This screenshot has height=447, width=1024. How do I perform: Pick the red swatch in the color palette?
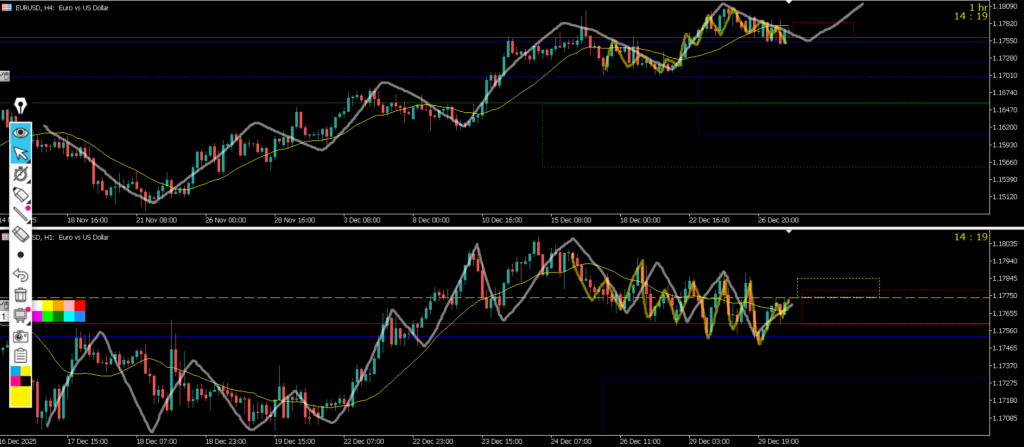coord(80,305)
